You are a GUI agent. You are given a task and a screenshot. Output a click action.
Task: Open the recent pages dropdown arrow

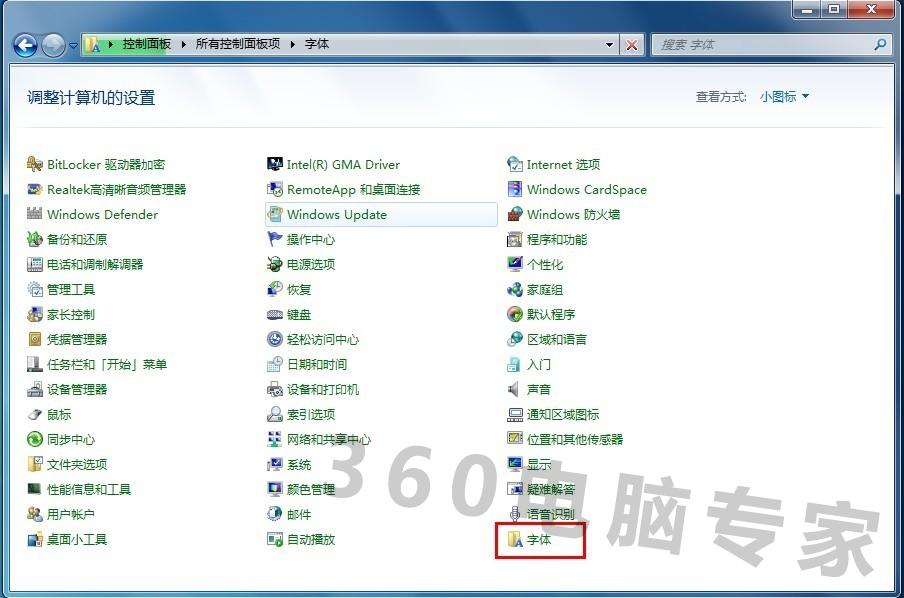[73, 45]
